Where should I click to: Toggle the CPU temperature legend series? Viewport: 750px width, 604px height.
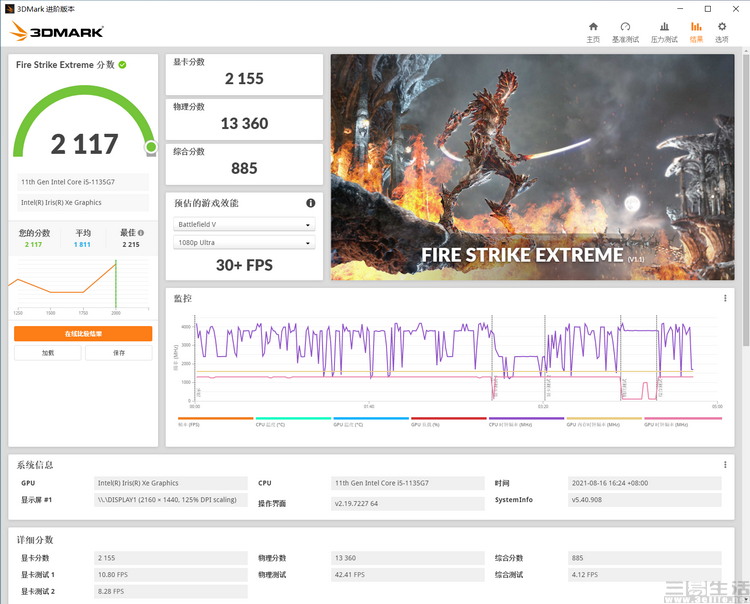pos(293,423)
